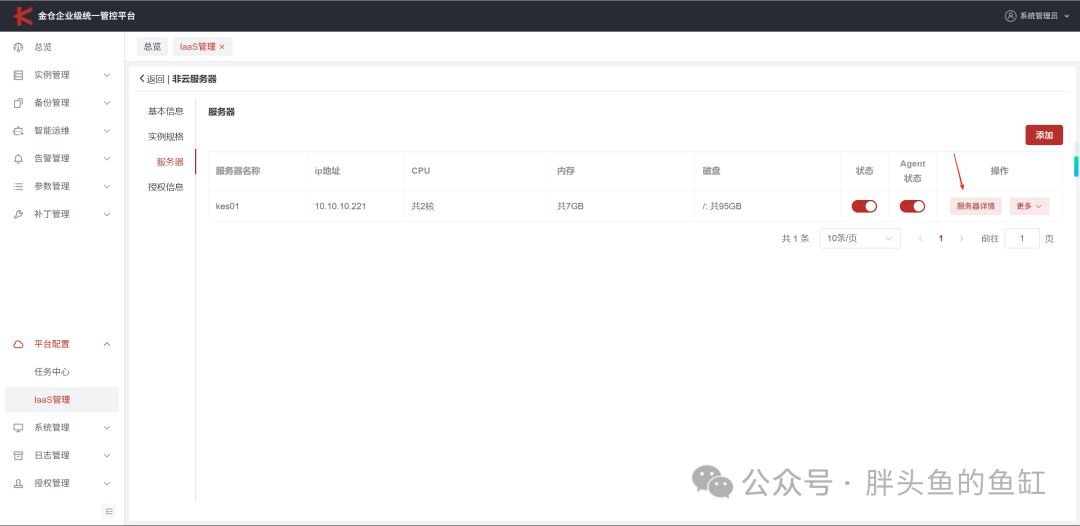Open the 基本信息 section

pos(166,111)
